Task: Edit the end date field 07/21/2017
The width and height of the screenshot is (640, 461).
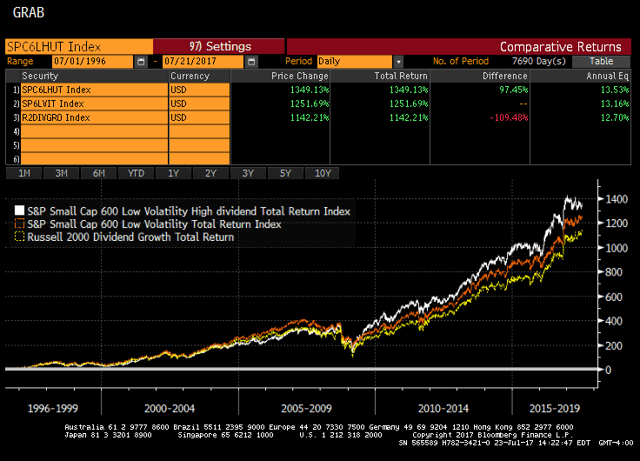Action: point(203,61)
